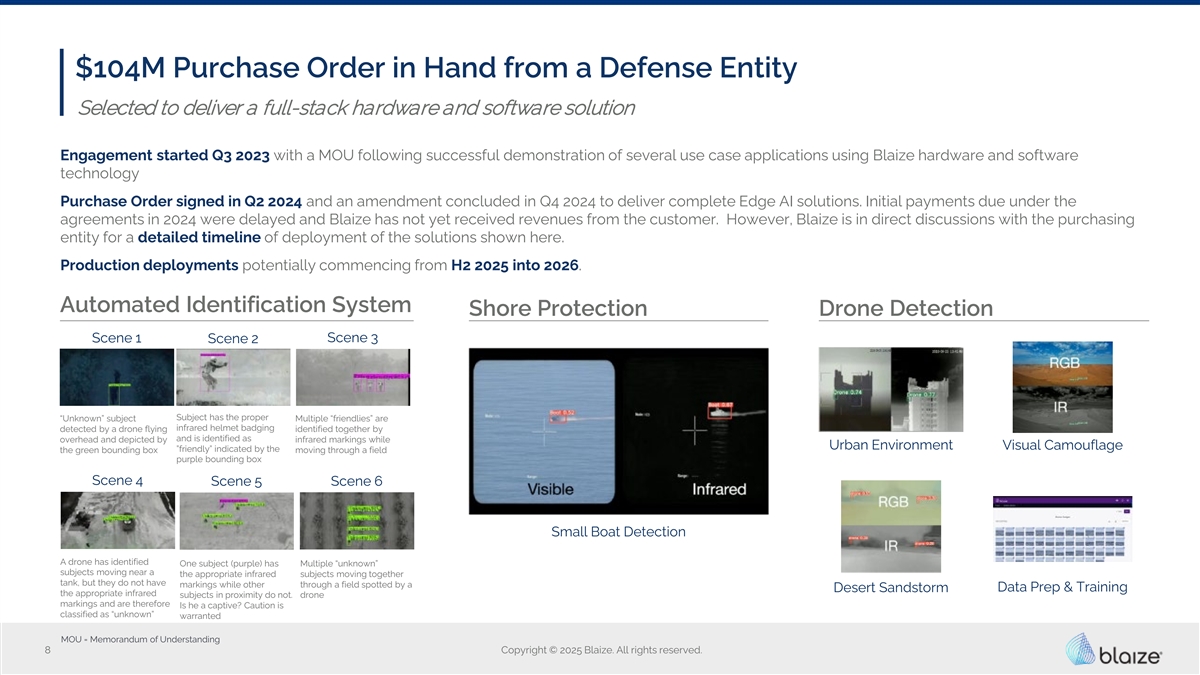Click the Copyright 2025 Blaize footer text
Screen dimensions: 1200x675
[600, 651]
